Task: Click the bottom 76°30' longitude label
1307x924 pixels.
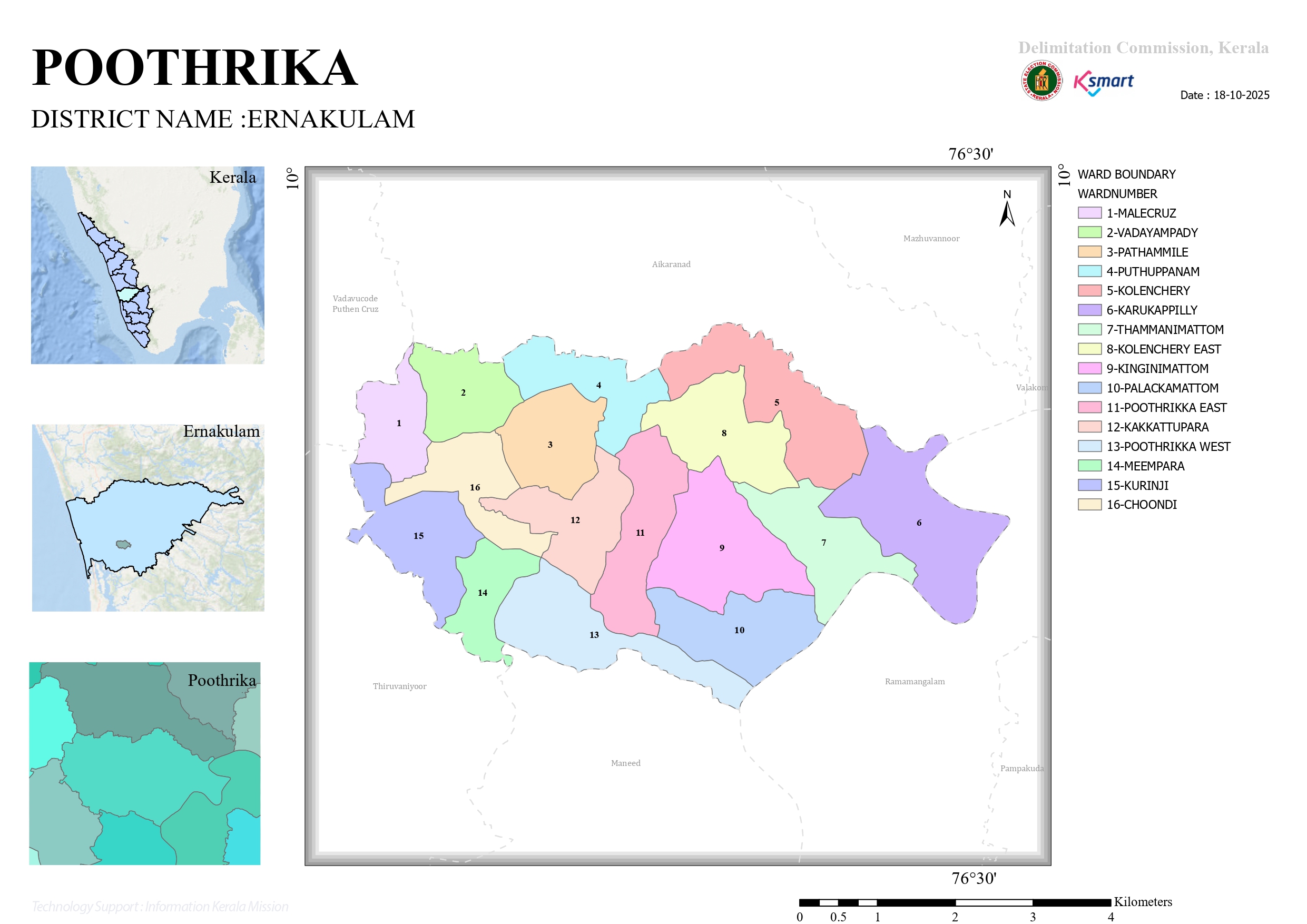Action: 974,878
